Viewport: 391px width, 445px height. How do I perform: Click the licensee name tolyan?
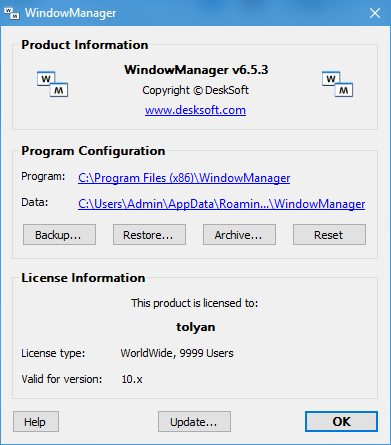tap(196, 327)
